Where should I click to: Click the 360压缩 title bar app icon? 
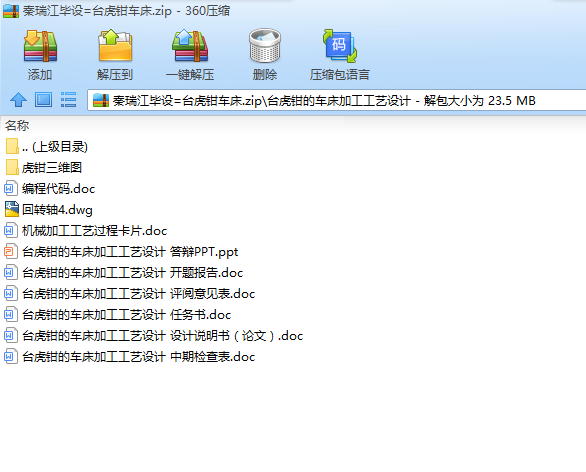(11, 10)
